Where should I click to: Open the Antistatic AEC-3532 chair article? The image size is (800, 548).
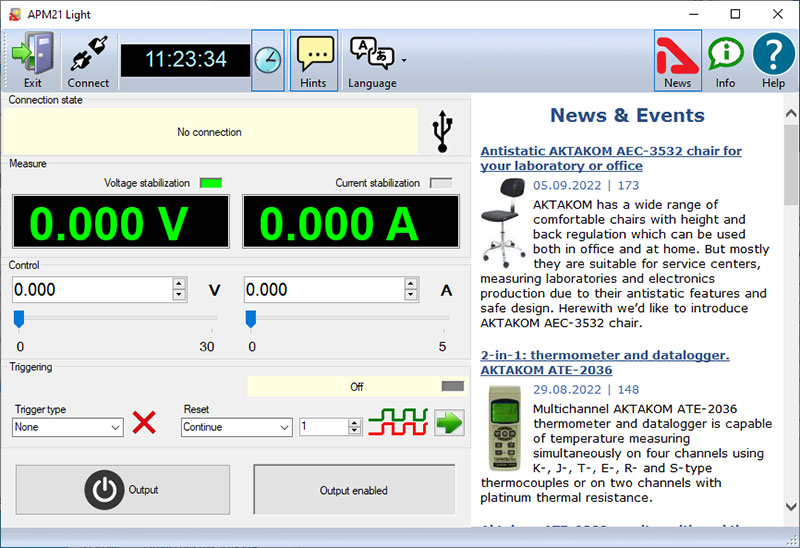click(611, 158)
